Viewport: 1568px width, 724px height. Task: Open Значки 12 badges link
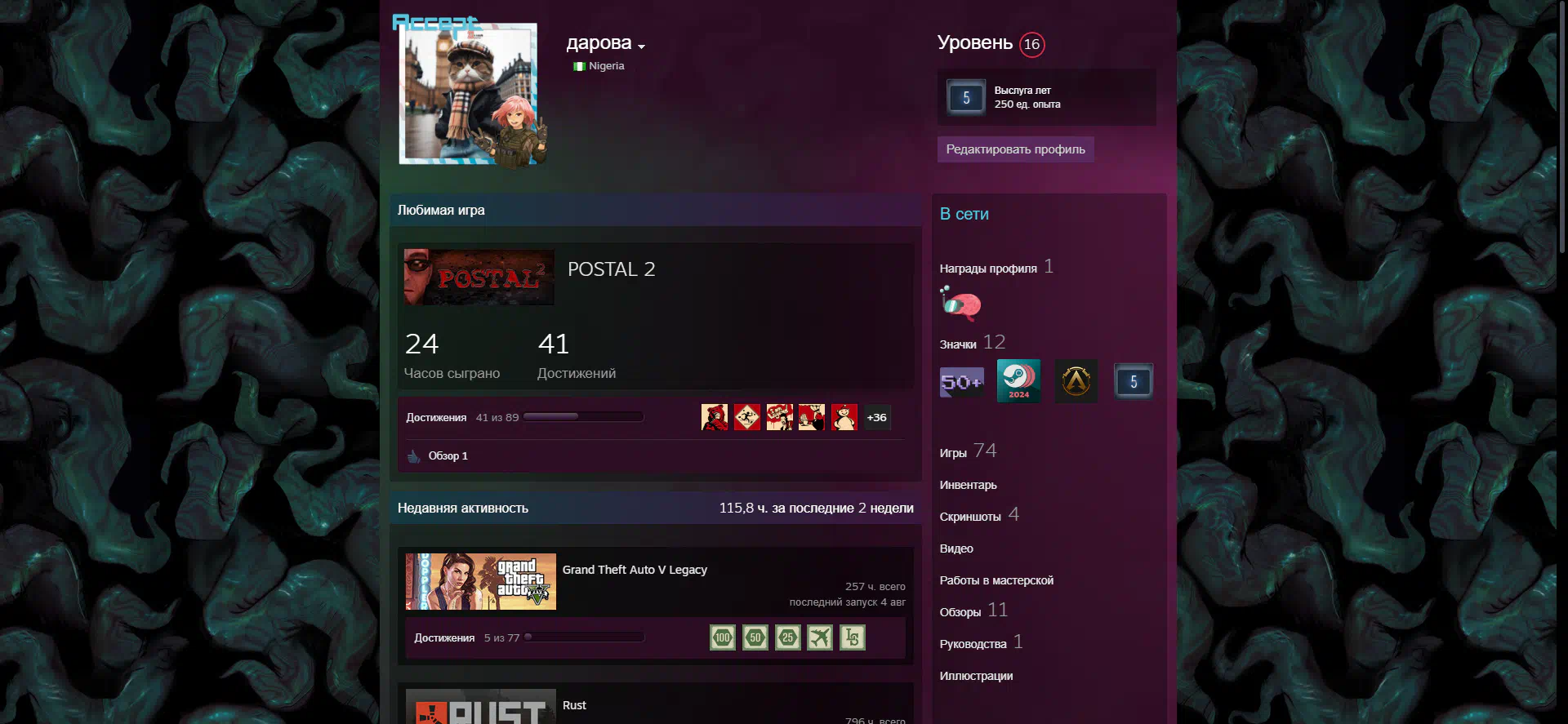(973, 343)
